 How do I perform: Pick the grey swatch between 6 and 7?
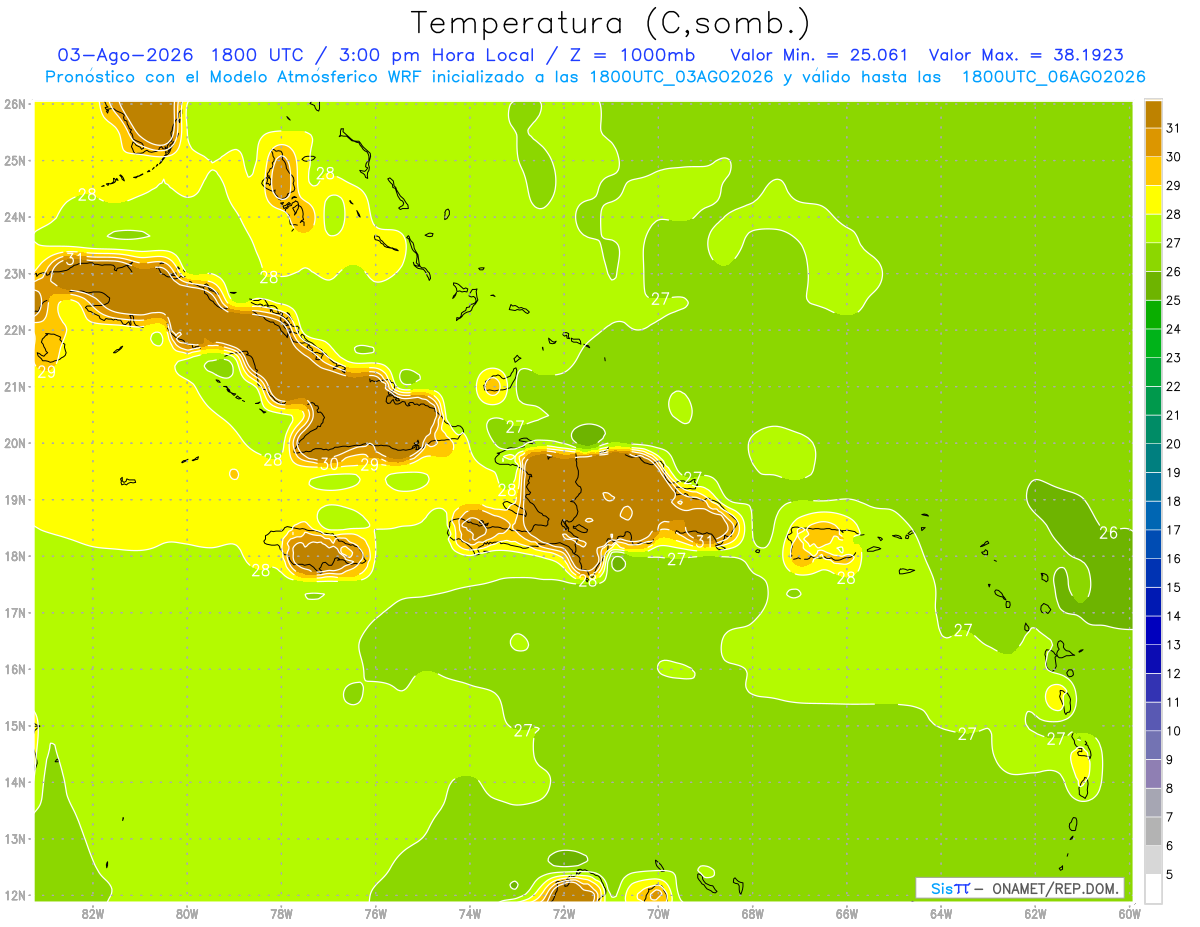coord(1154,831)
